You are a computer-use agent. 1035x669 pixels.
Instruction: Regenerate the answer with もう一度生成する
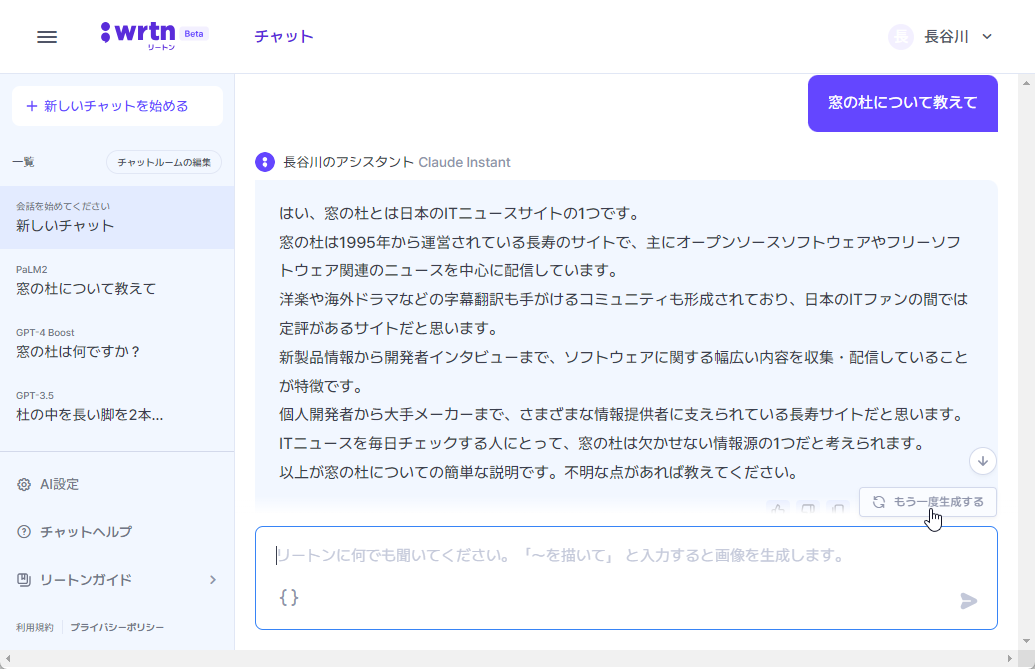tap(927, 502)
